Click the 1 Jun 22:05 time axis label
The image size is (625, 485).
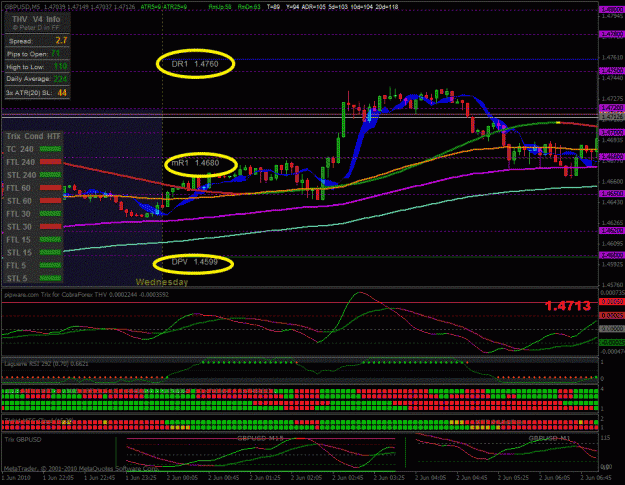[58, 477]
